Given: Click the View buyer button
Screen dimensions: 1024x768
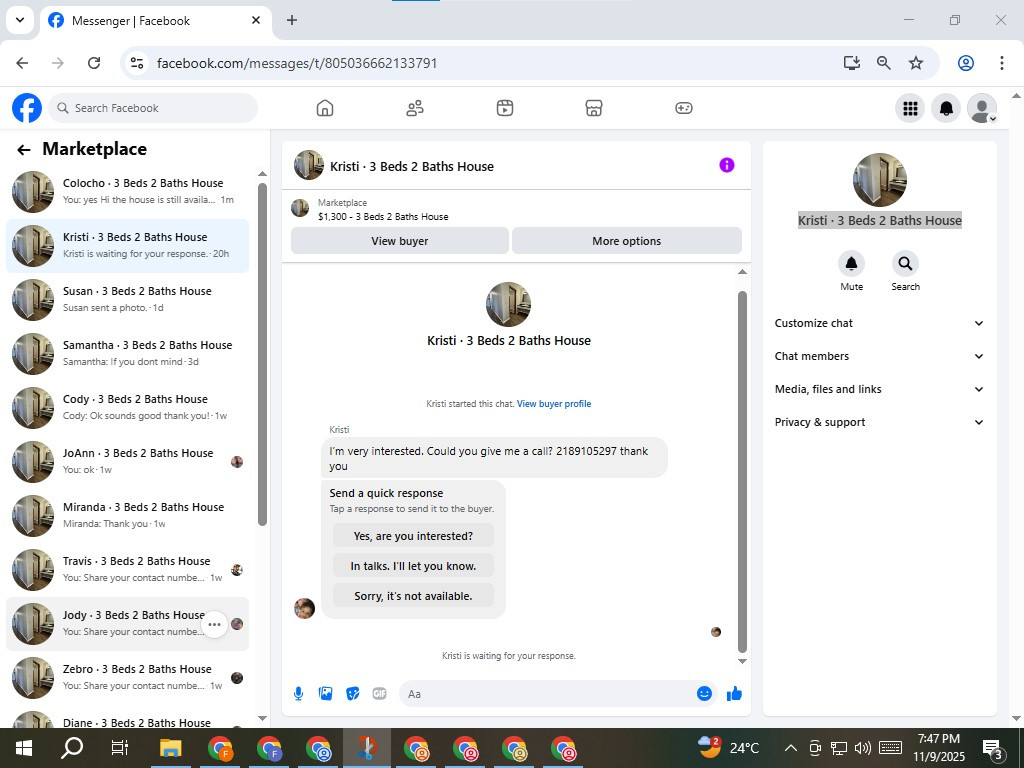Looking at the screenshot, I should 400,241.
